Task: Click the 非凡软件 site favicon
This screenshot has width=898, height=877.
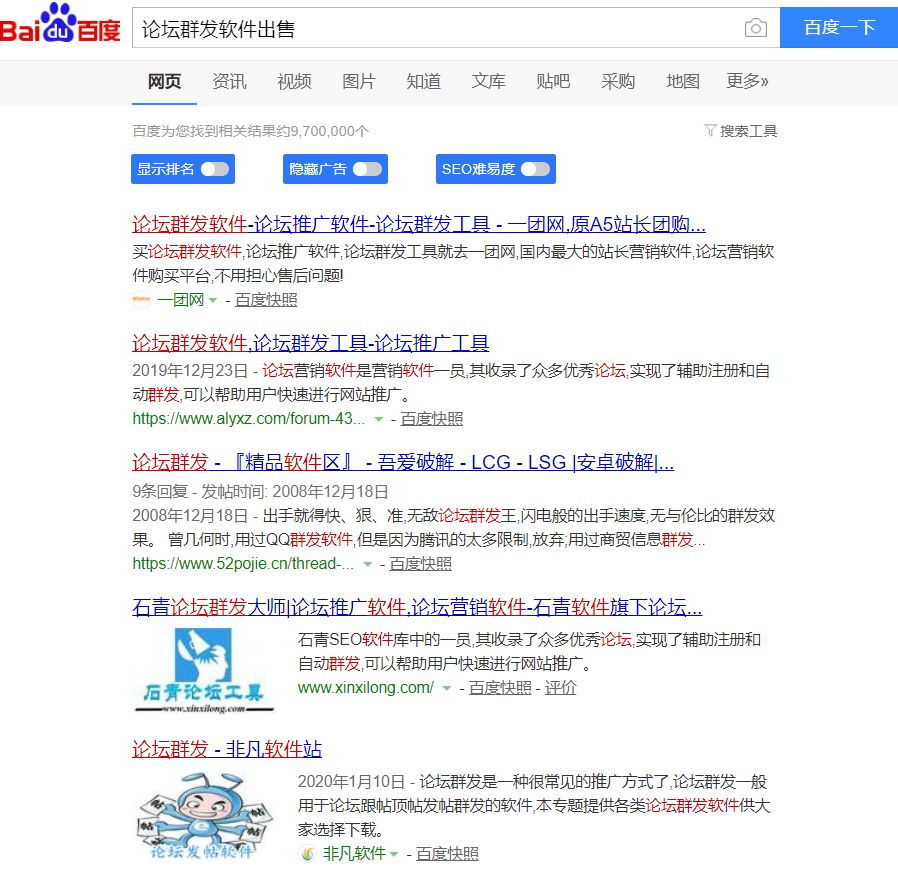Action: tap(308, 854)
